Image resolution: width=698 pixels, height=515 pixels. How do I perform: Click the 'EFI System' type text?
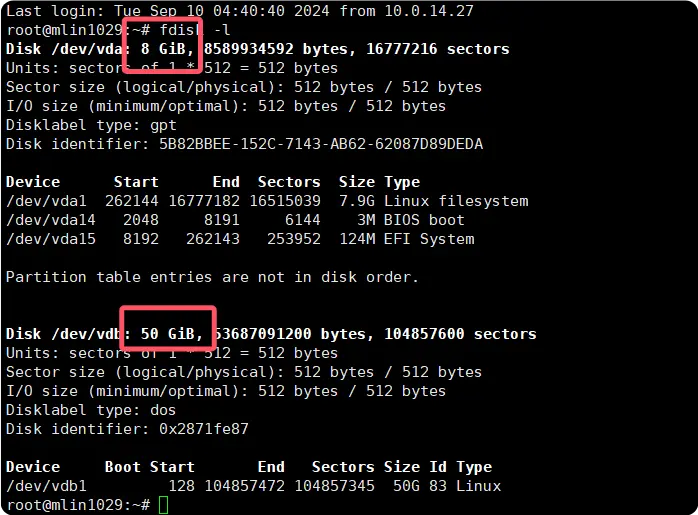[429, 239]
